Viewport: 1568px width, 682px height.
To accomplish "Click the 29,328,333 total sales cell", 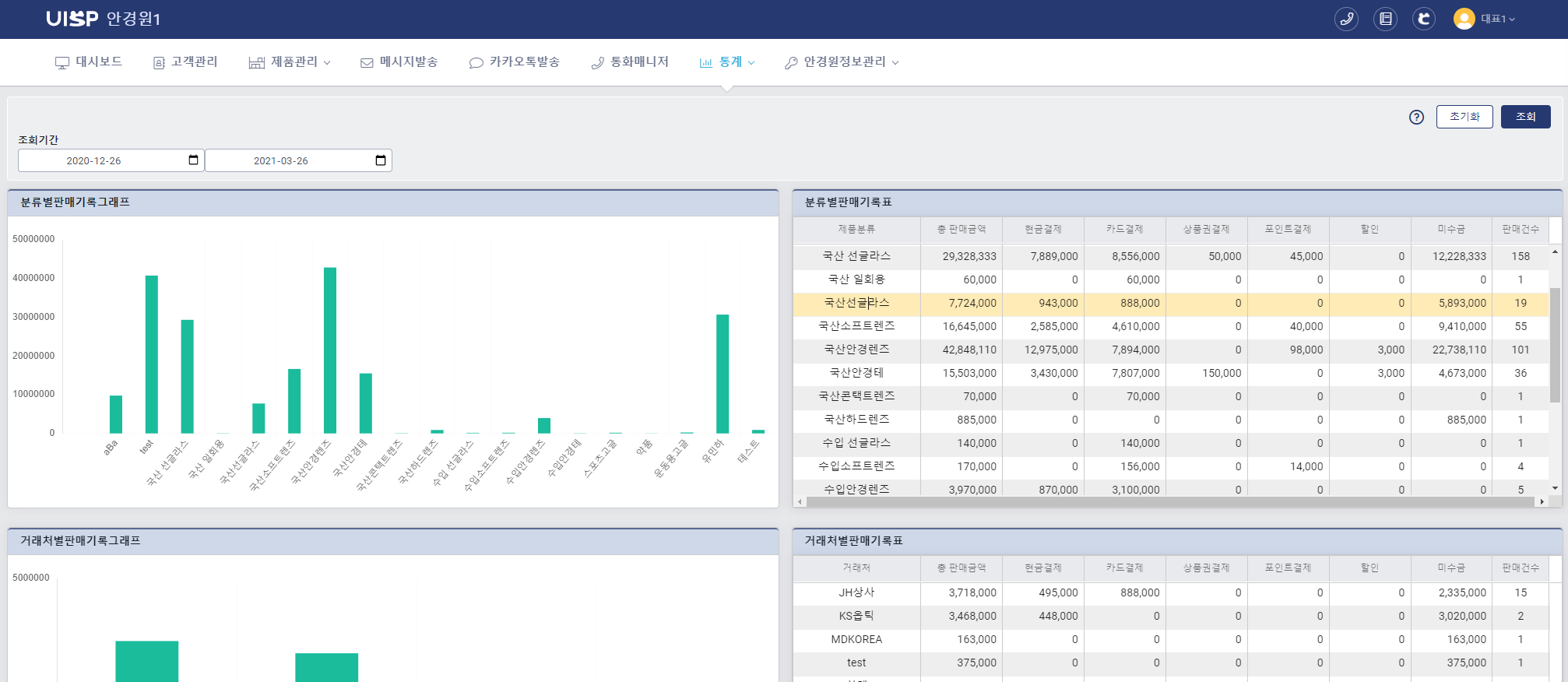I will (x=962, y=256).
